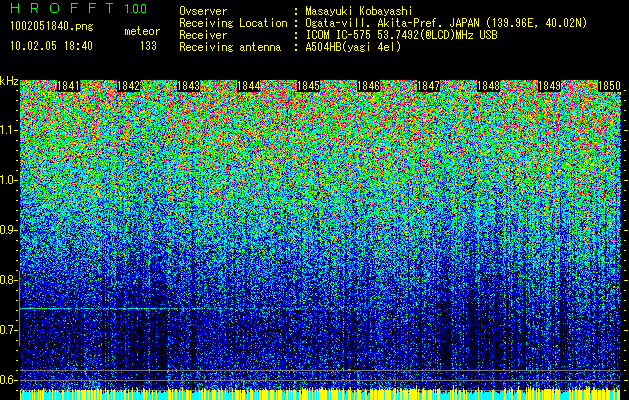Click the kHz axis unit label
Screen dimensions: 629x400
9,81
